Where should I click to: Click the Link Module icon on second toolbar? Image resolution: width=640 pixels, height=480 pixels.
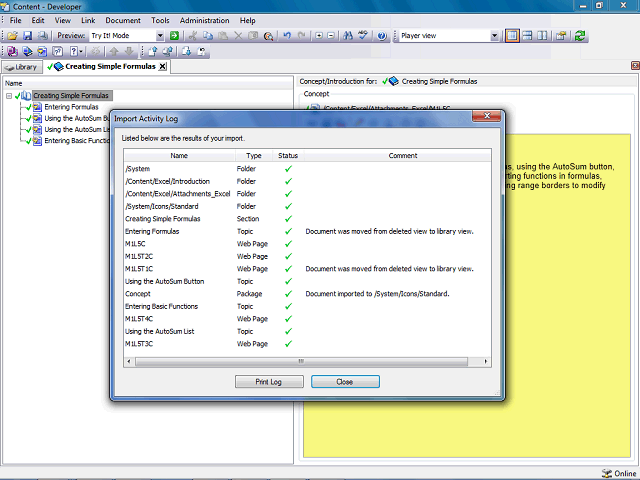click(12, 51)
